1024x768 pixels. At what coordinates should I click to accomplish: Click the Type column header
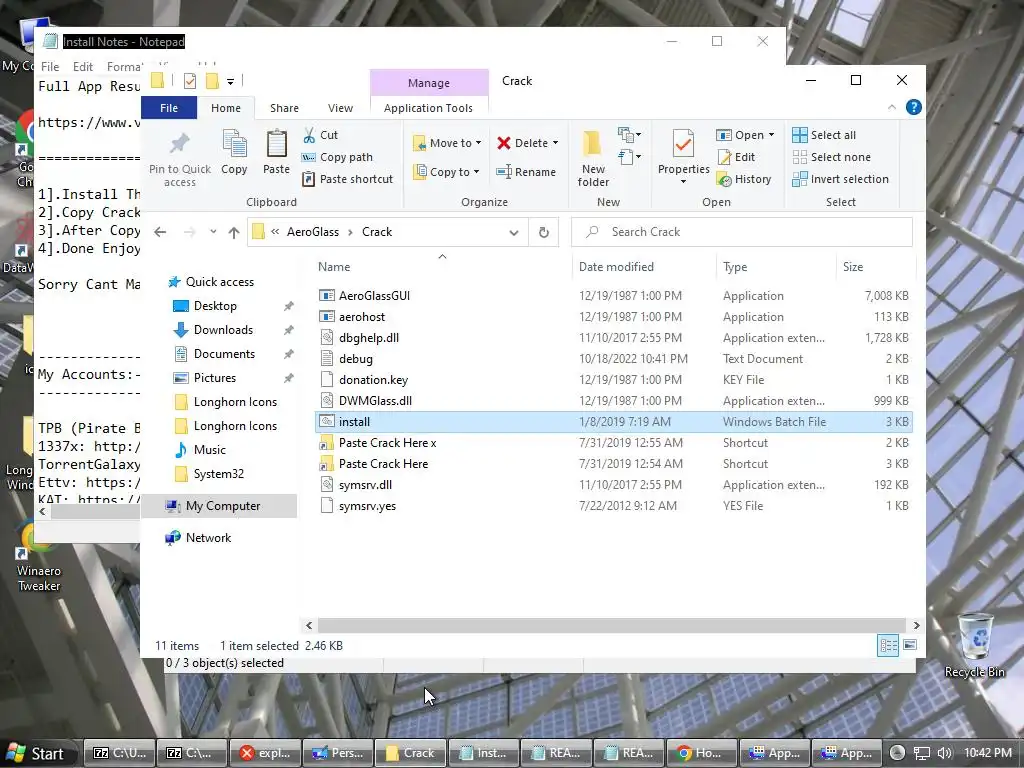point(735,266)
